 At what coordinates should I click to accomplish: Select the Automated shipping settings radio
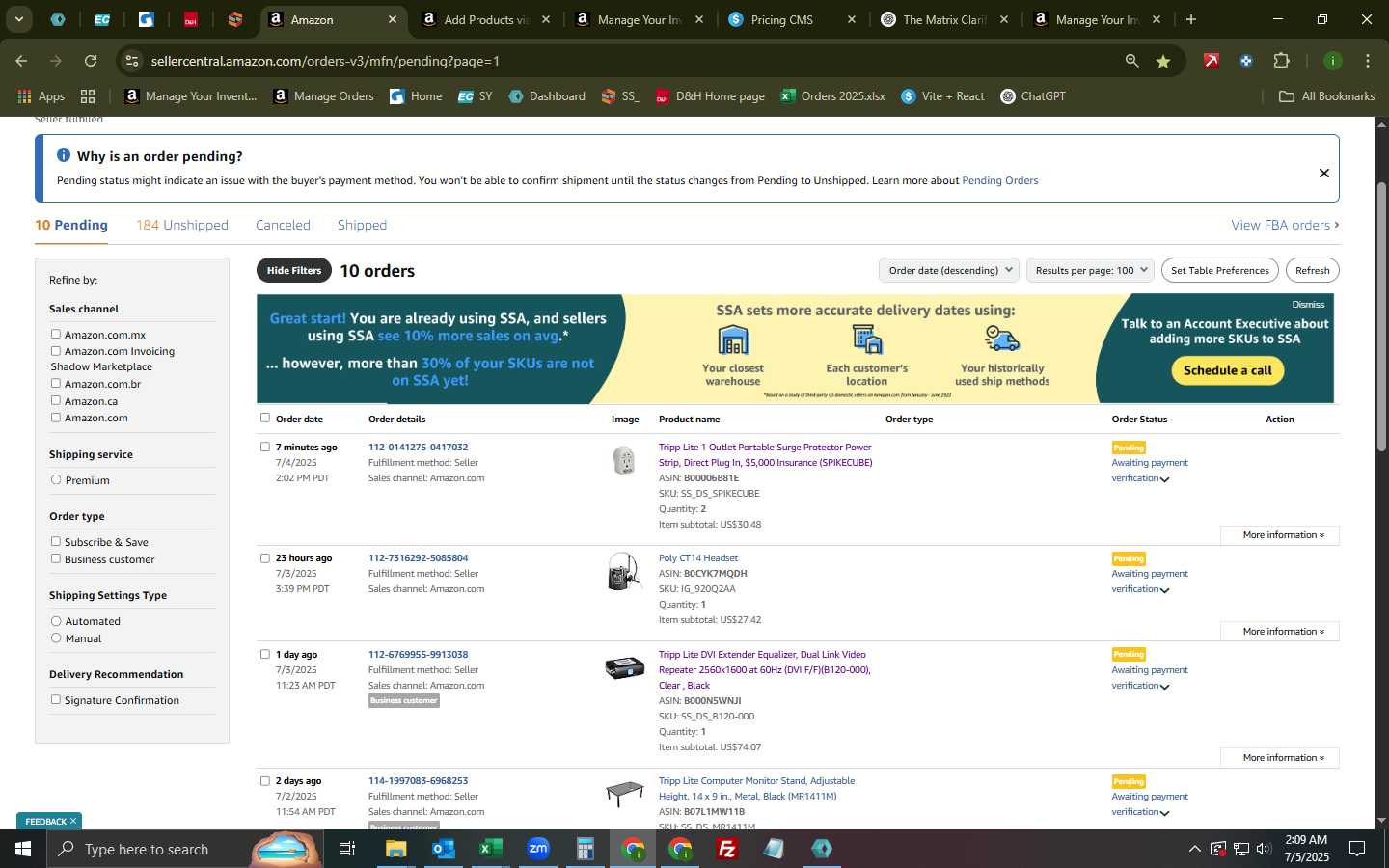point(56,621)
